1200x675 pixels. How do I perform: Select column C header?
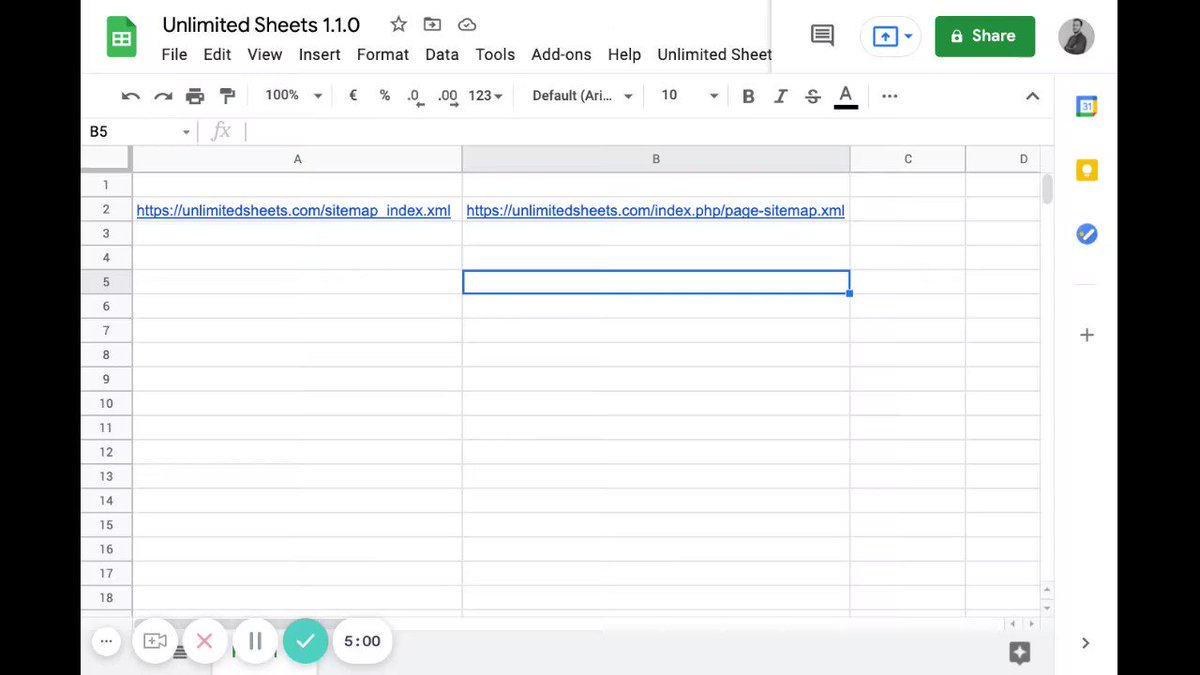(x=908, y=159)
